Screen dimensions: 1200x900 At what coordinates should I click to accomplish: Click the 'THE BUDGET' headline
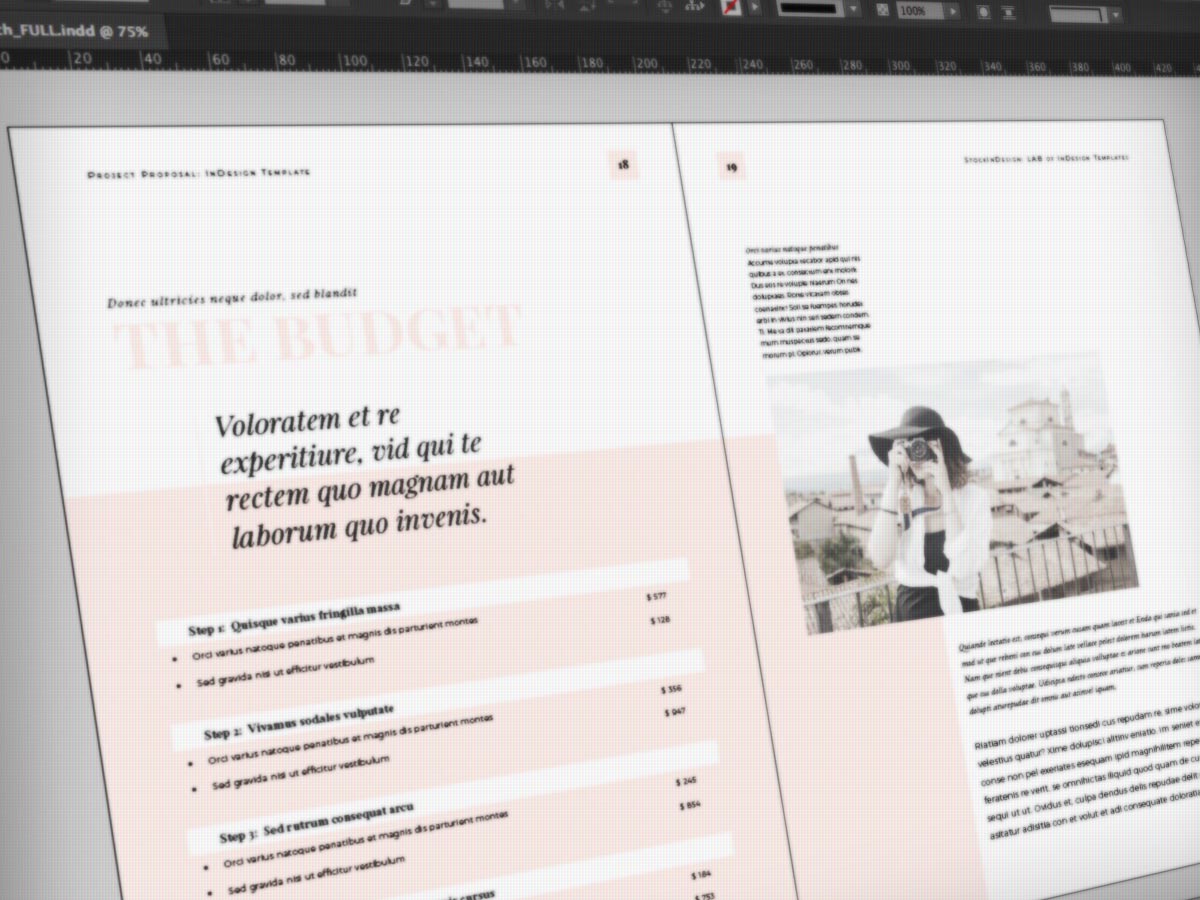coord(321,336)
